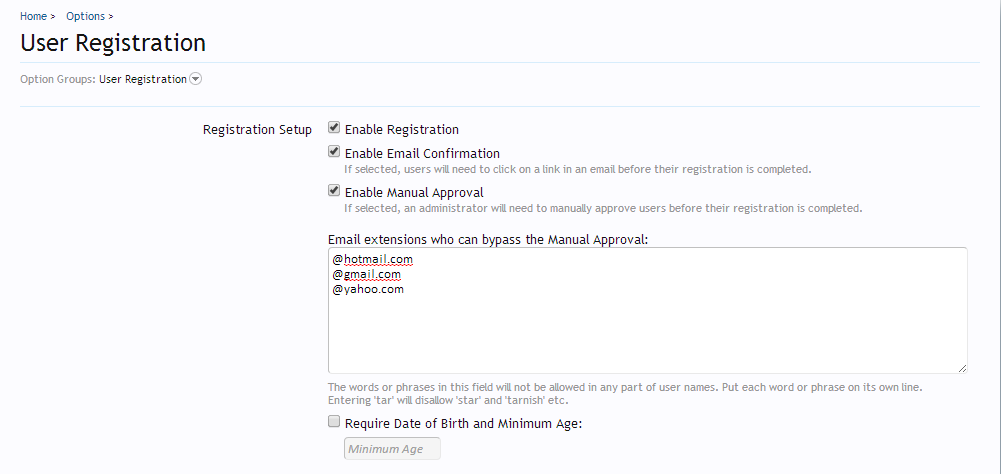The width and height of the screenshot is (1001, 474).
Task: Open the 'User Registration' option group selector text
Action: 143,79
